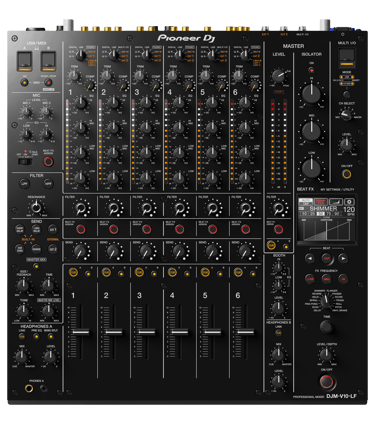Tap the channel 1 headphone CUE A button
Image resolution: width=375 pixels, height=424 pixels.
pyautogui.click(x=73, y=272)
